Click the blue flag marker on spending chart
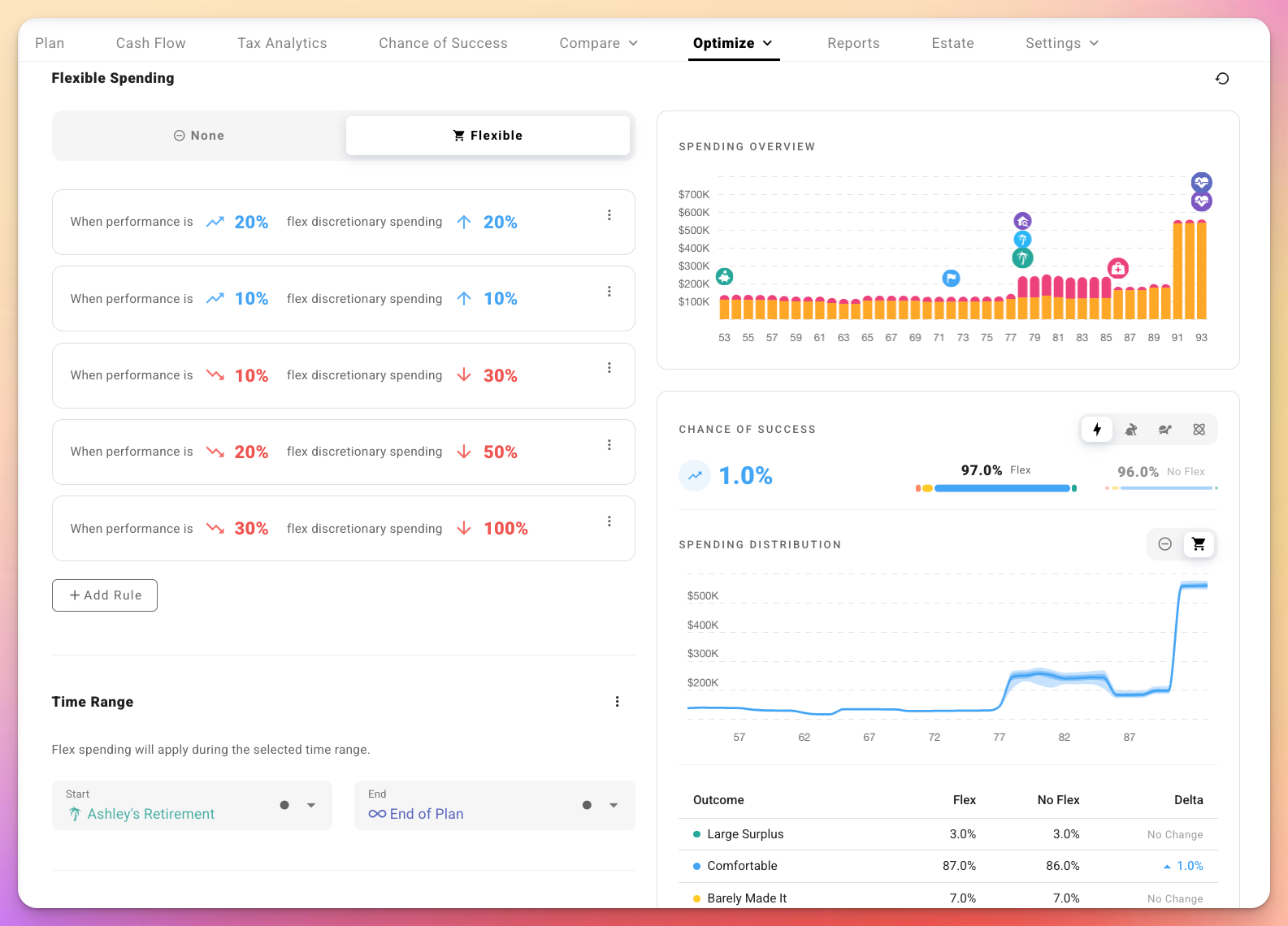The height and width of the screenshot is (926, 1288). coord(951,278)
